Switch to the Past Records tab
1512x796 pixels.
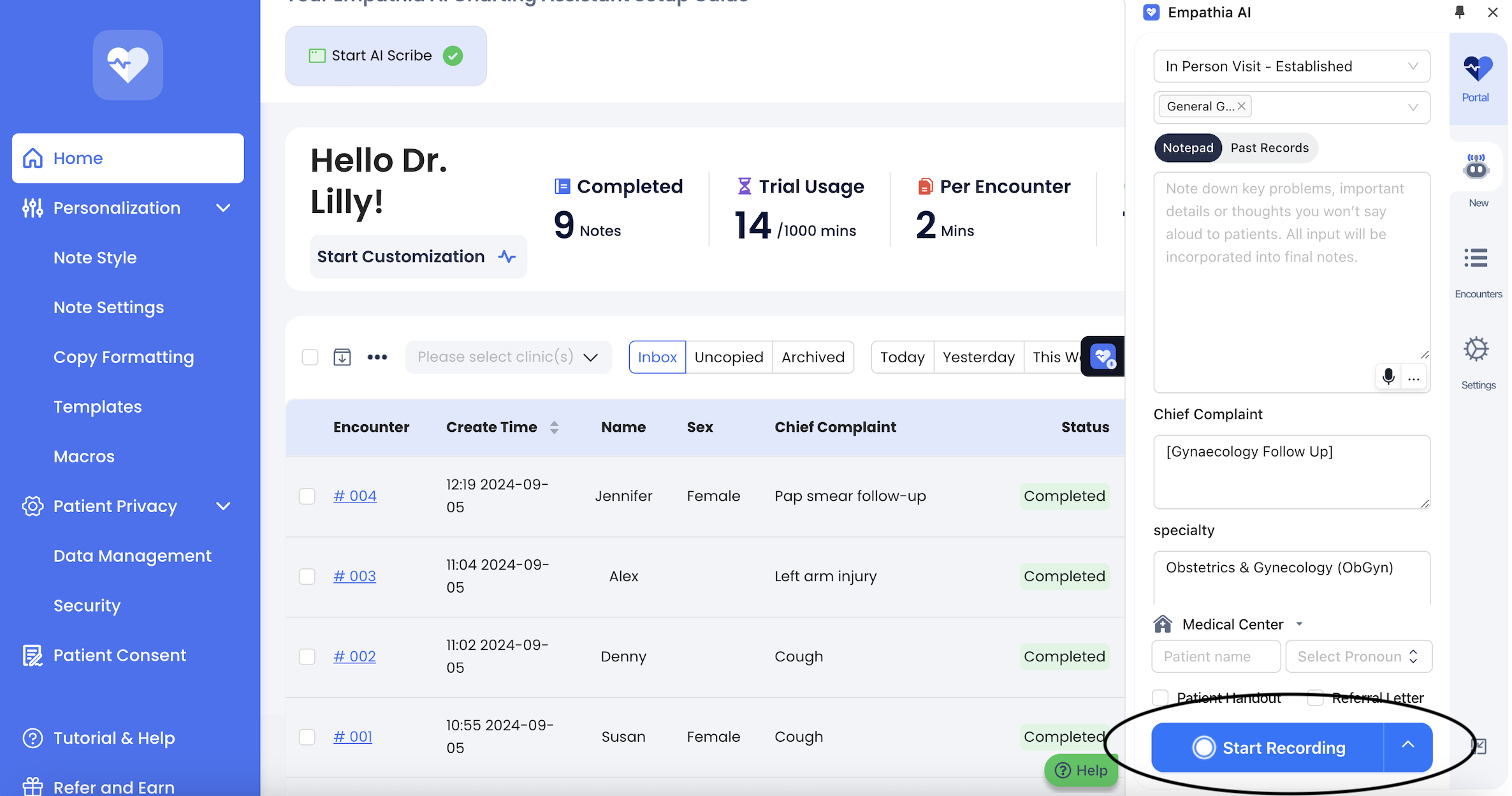(x=1269, y=148)
